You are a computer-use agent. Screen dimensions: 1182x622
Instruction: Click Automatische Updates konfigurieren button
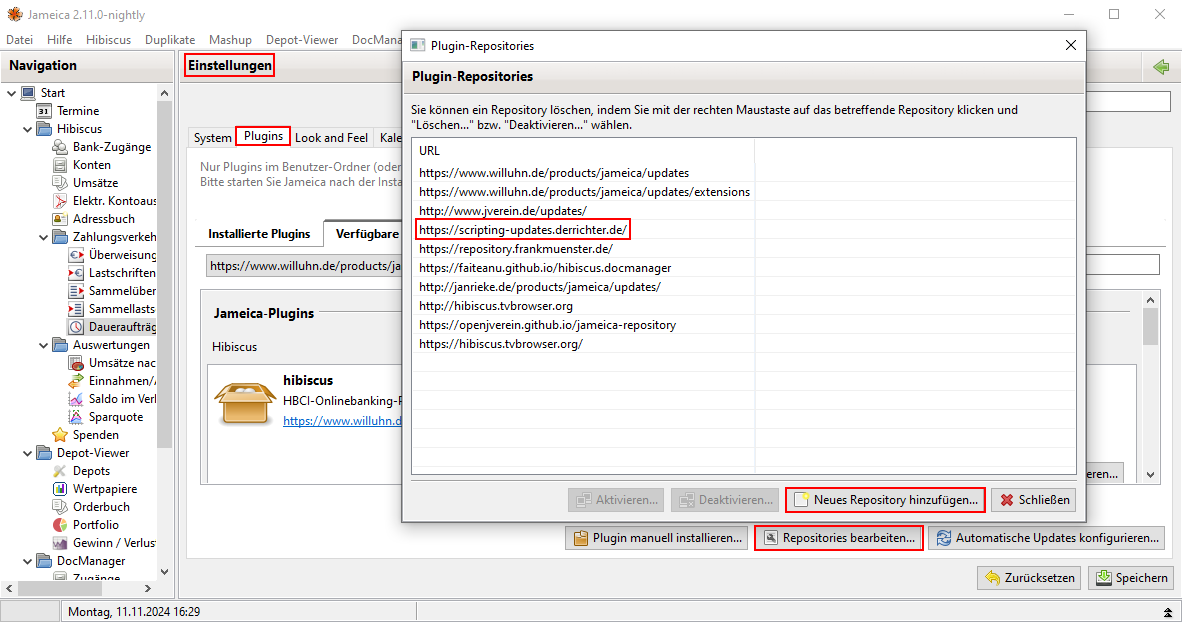point(1047,538)
